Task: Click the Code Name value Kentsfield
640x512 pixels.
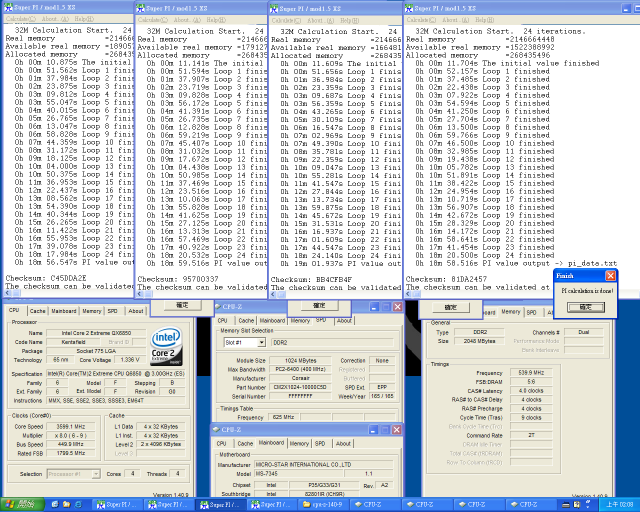Action: pyautogui.click(x=73, y=342)
